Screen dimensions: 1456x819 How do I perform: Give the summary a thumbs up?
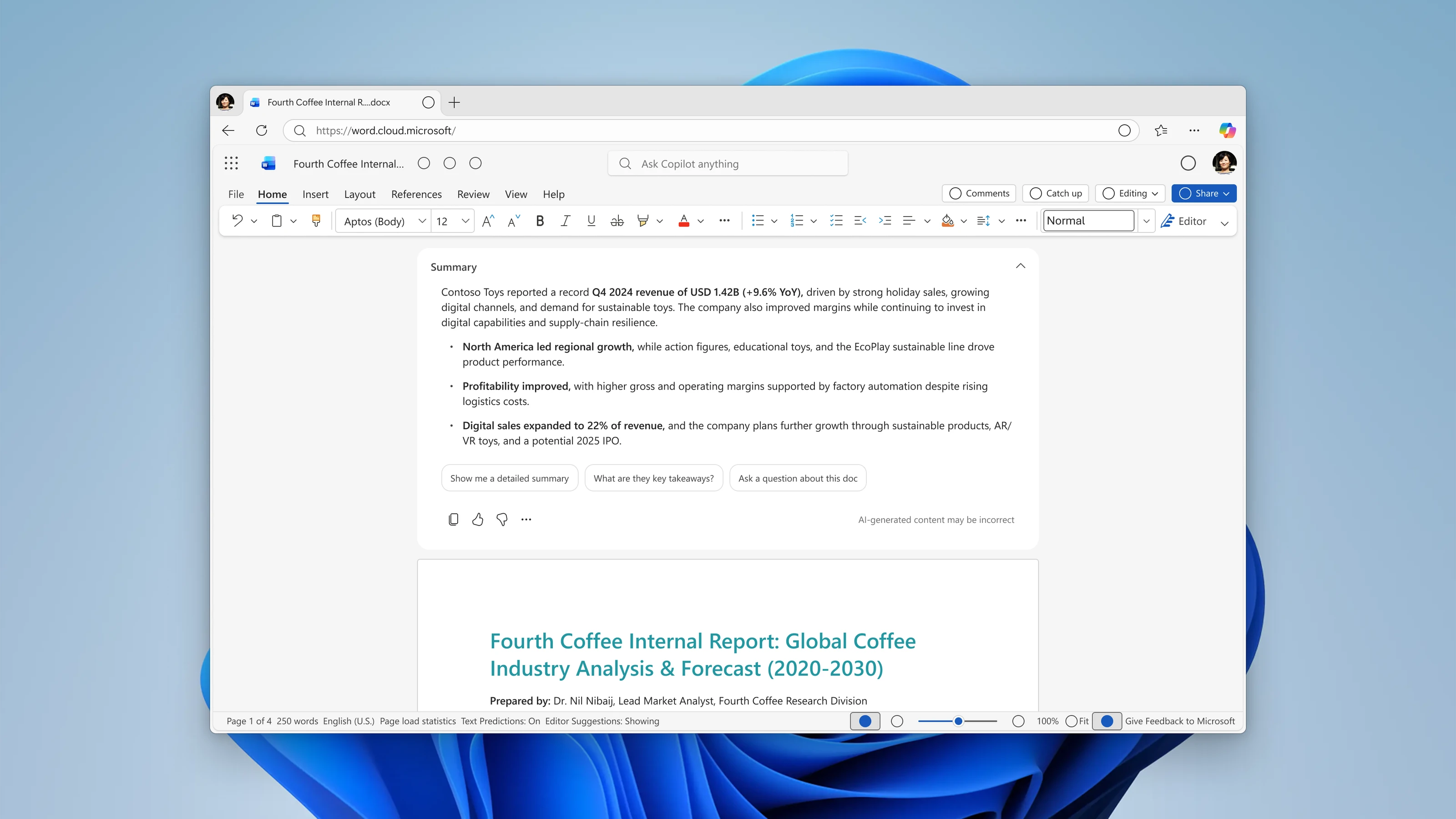(x=478, y=520)
